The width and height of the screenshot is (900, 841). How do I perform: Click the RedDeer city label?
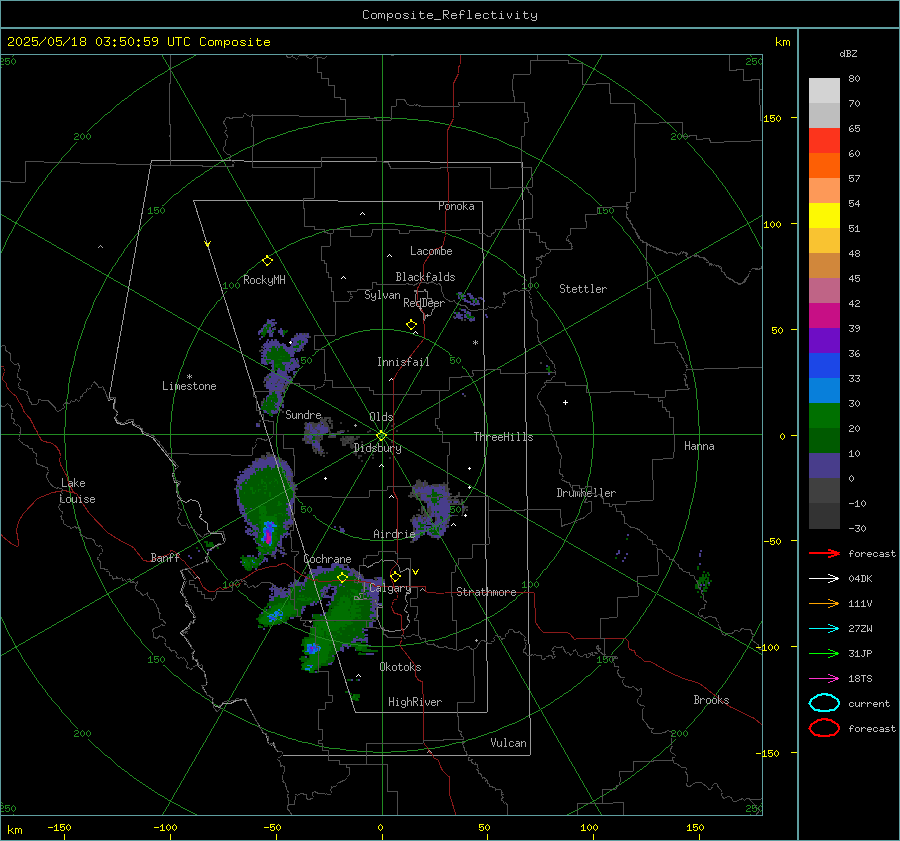424,303
